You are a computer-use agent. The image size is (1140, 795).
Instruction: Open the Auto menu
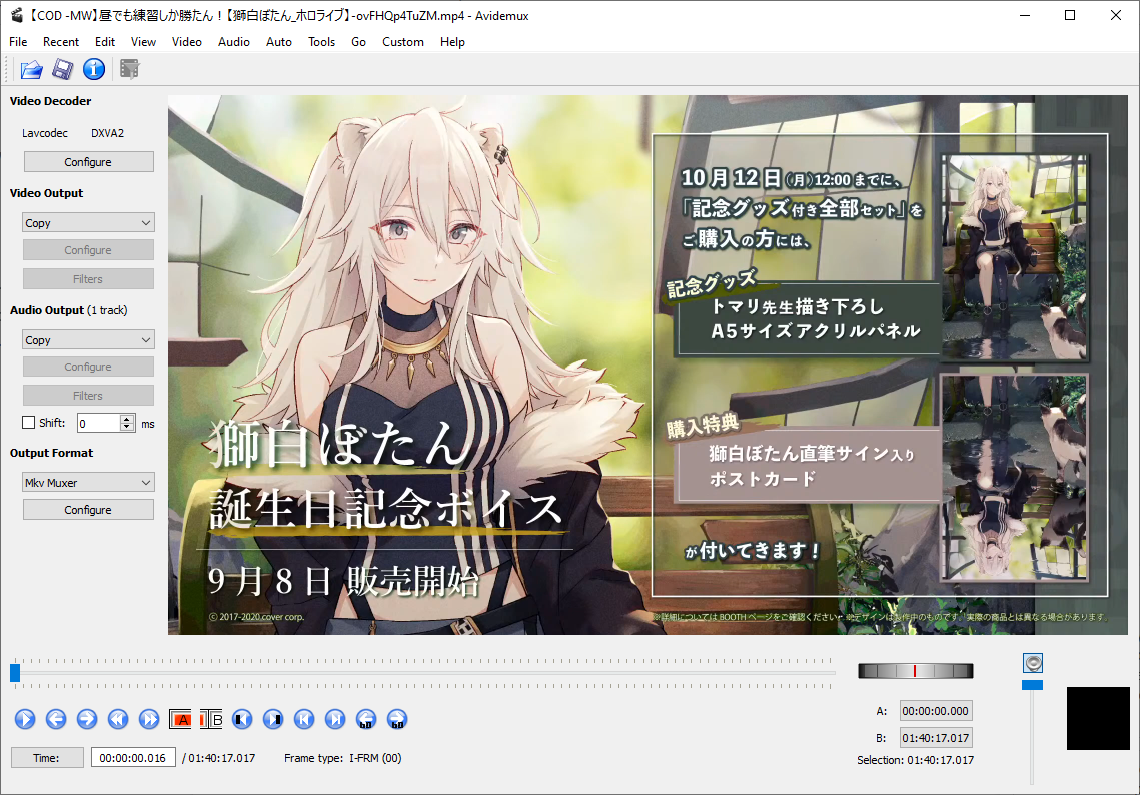coord(279,41)
